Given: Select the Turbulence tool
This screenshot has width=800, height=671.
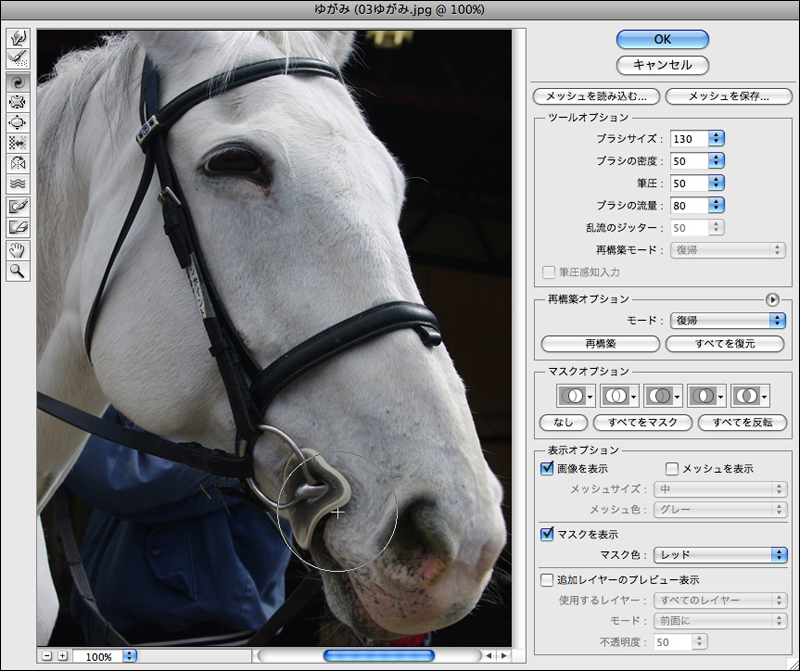Looking at the screenshot, I should (17, 184).
